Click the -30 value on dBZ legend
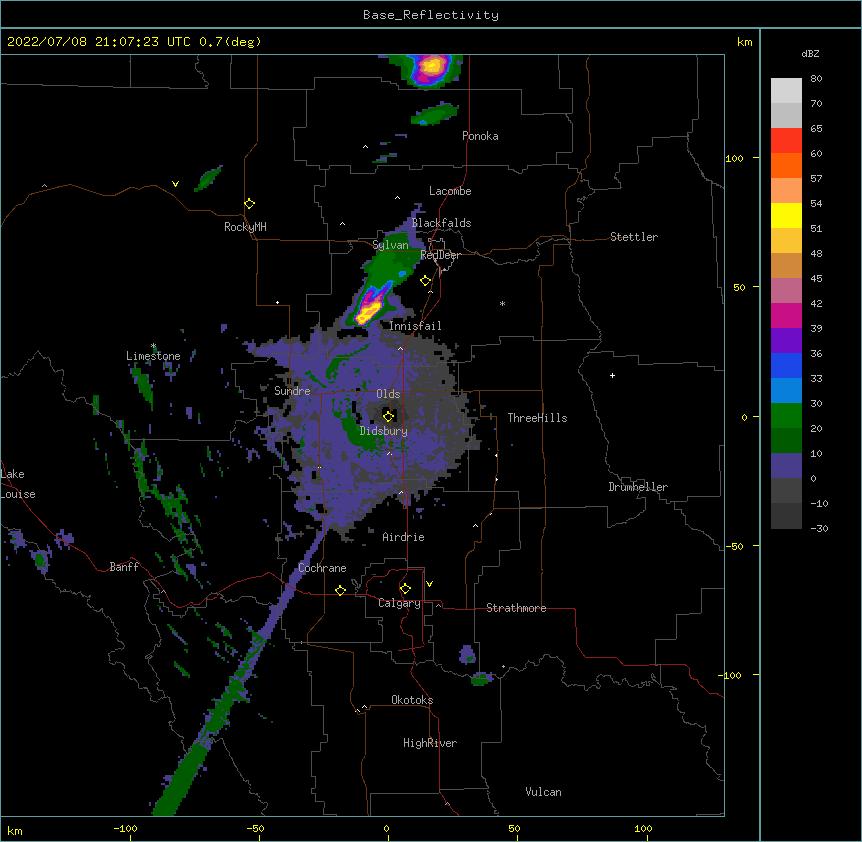Image resolution: width=862 pixels, height=842 pixels. 819,528
